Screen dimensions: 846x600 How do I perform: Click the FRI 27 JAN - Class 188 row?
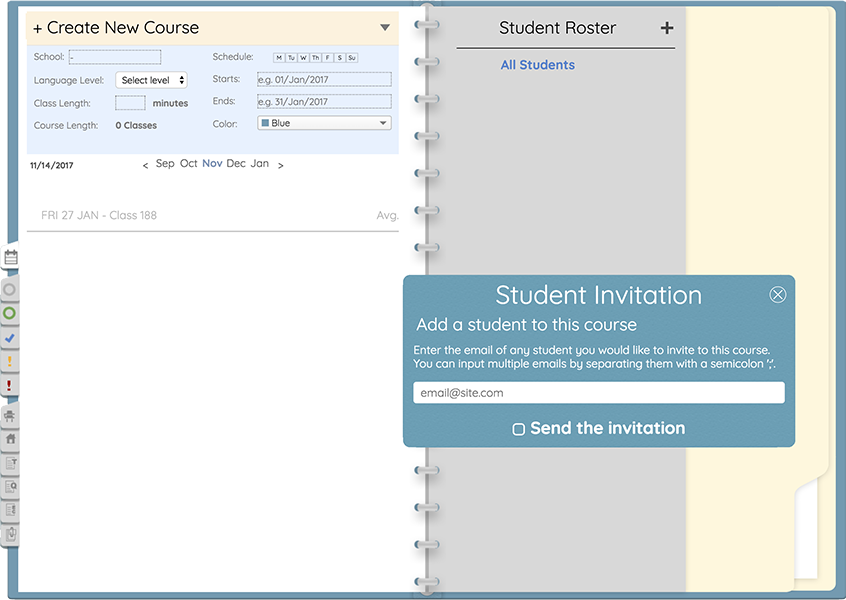(213, 215)
